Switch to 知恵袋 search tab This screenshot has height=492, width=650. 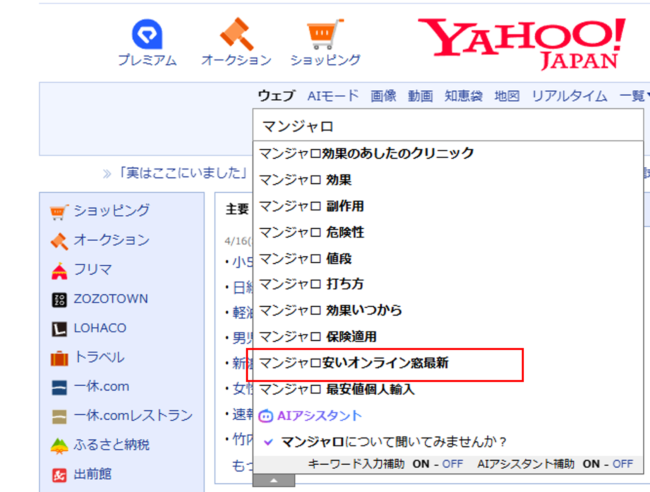463,96
